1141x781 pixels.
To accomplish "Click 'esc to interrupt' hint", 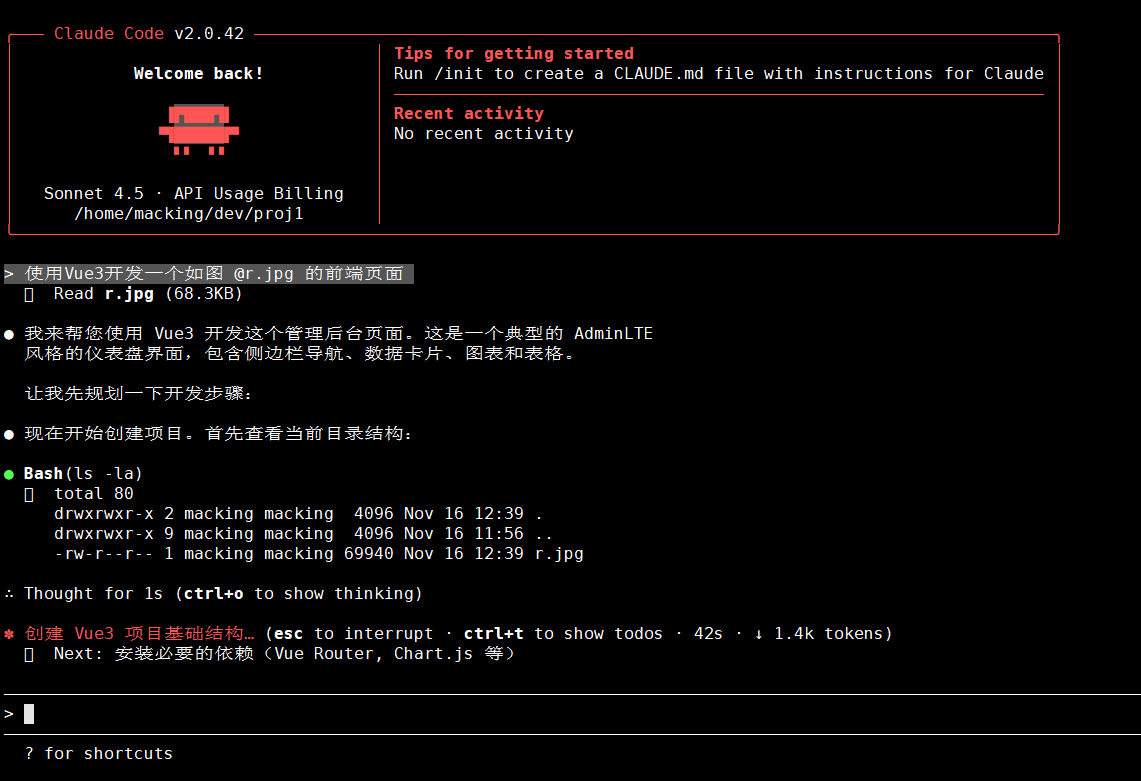I will (x=353, y=634).
